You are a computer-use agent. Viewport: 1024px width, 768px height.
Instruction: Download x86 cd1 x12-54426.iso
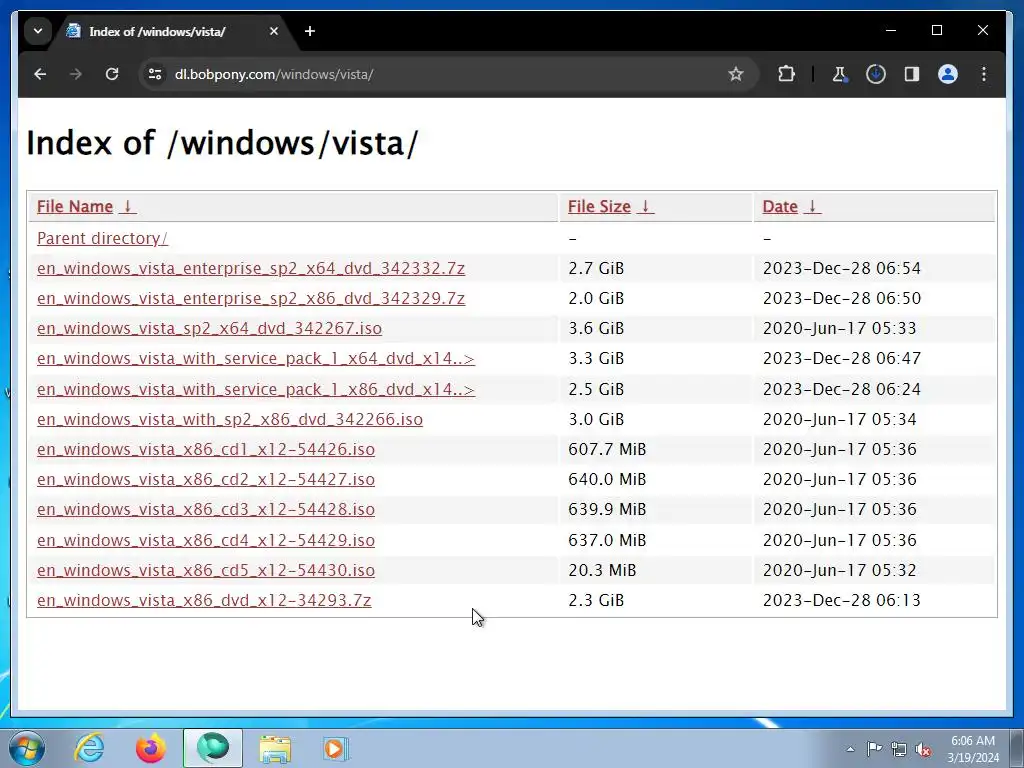206,449
